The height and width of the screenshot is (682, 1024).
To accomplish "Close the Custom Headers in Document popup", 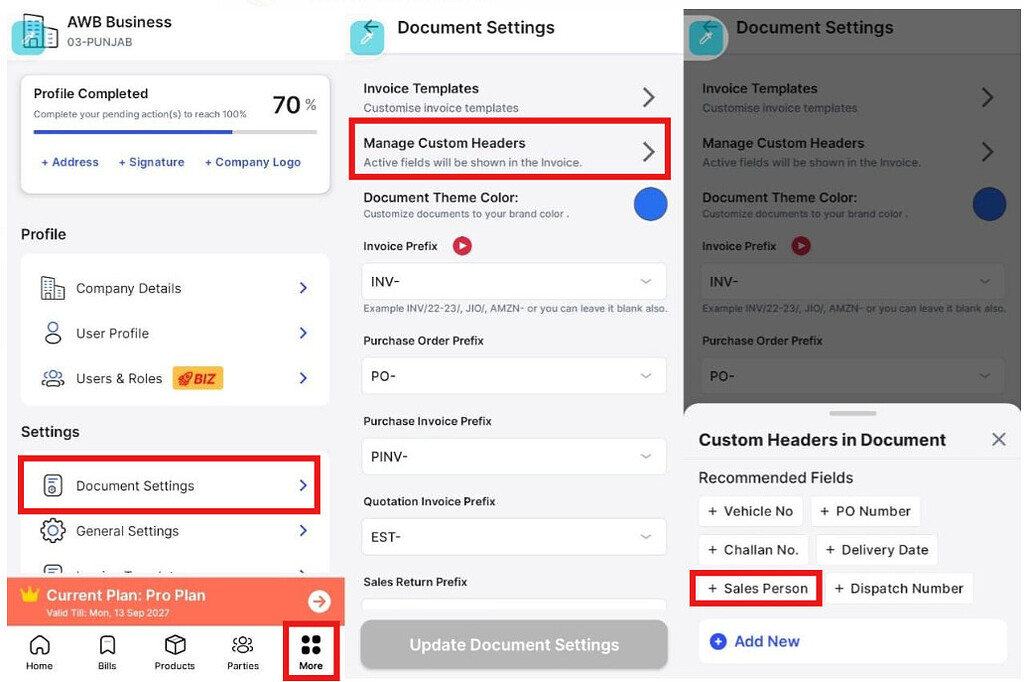I will point(998,439).
